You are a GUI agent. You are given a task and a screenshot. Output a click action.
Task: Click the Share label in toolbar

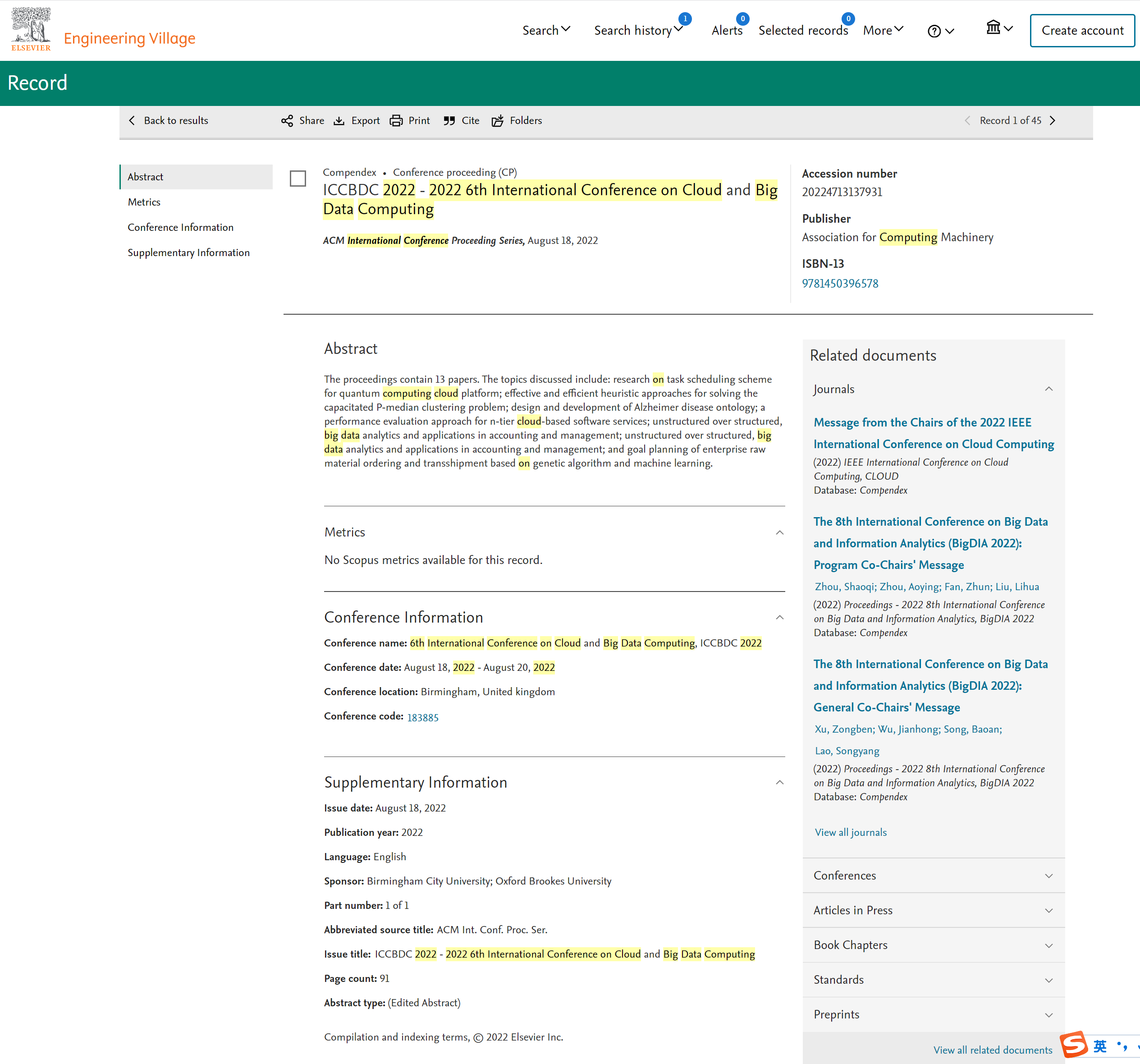pos(311,120)
